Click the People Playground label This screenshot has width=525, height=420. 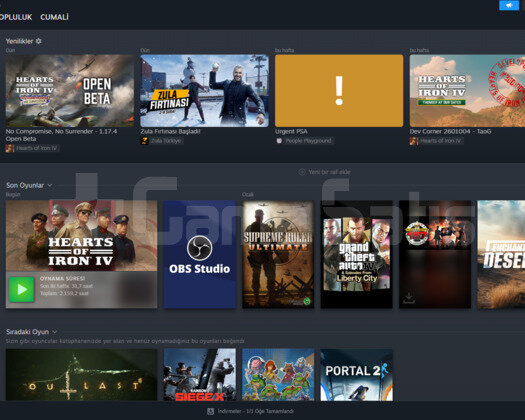[308, 141]
